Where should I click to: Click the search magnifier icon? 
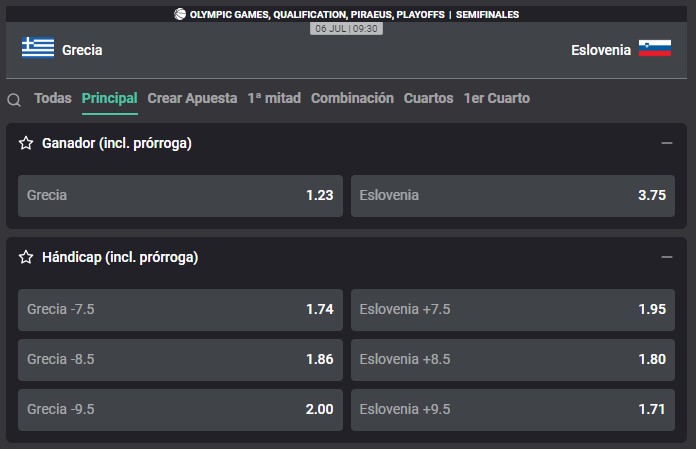[x=14, y=100]
